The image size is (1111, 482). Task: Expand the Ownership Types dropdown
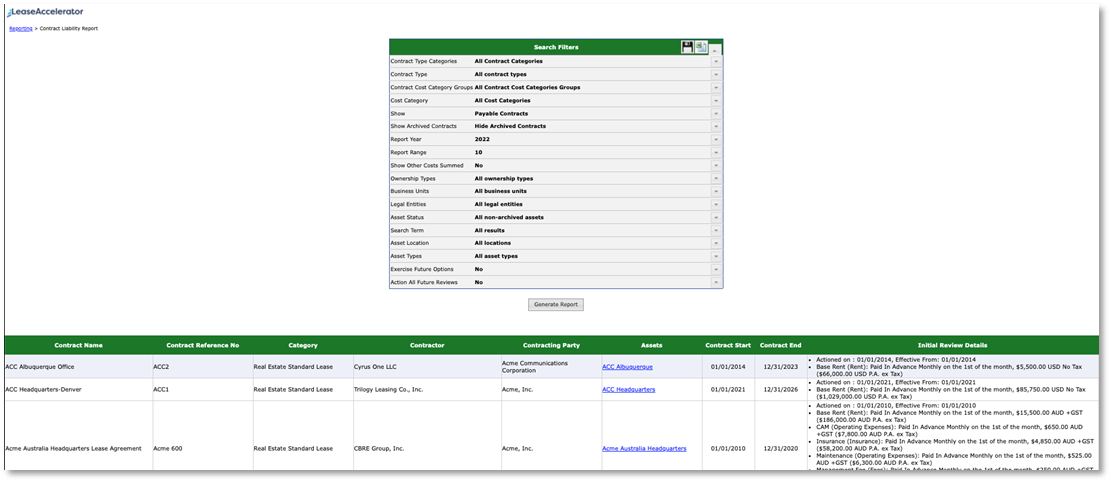(x=716, y=179)
